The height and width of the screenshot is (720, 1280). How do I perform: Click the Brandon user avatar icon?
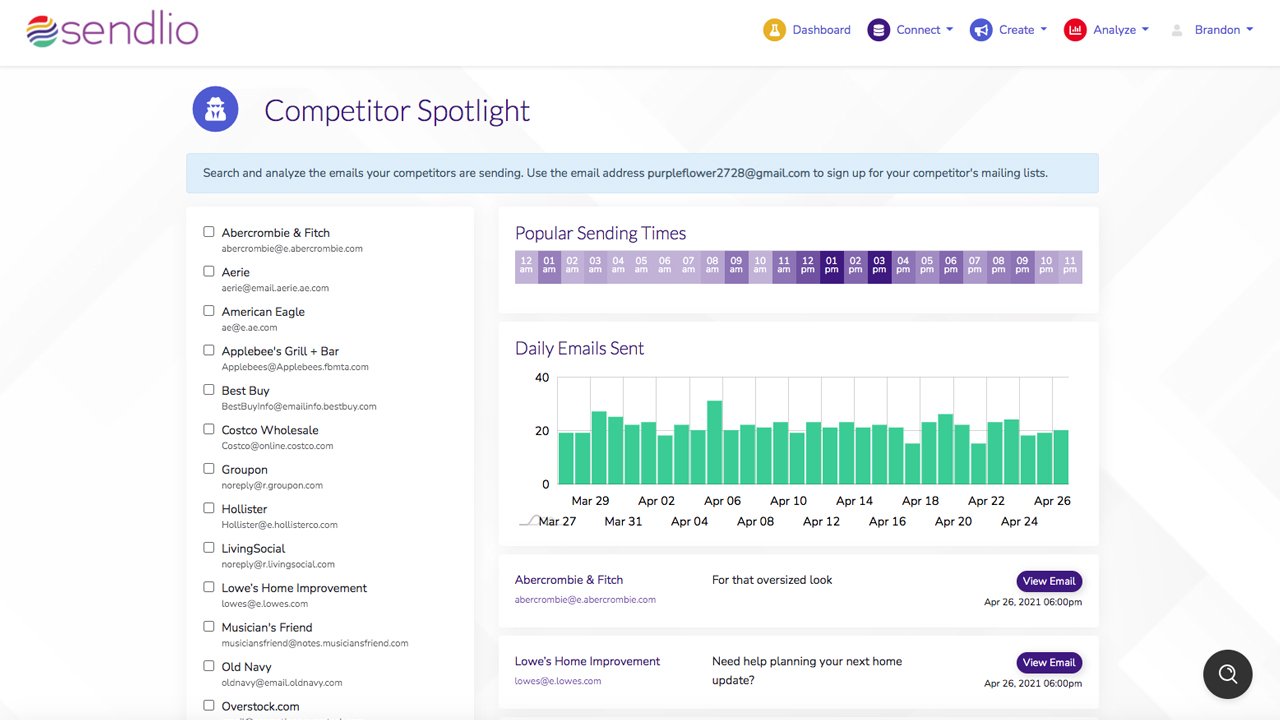1176,30
